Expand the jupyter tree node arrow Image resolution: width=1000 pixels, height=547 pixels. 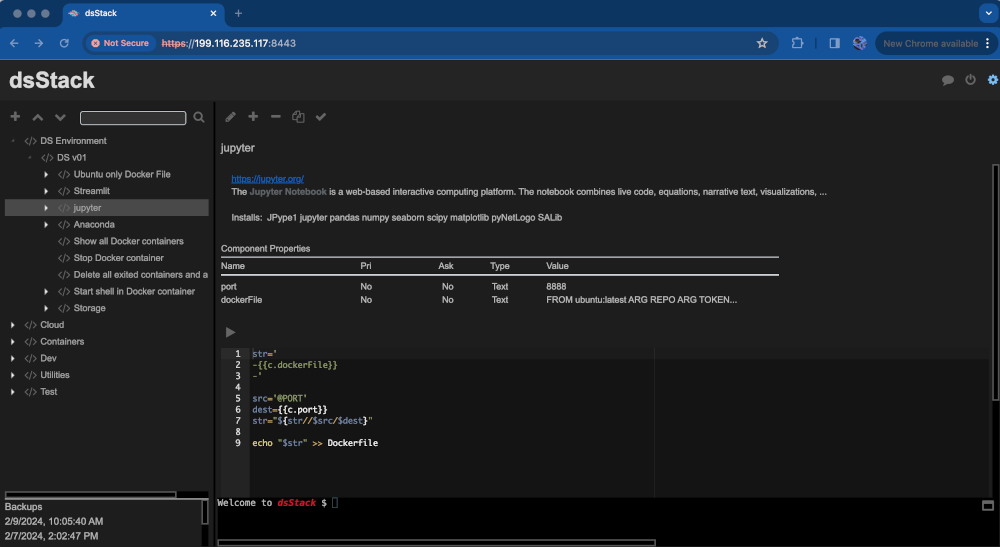click(x=46, y=208)
